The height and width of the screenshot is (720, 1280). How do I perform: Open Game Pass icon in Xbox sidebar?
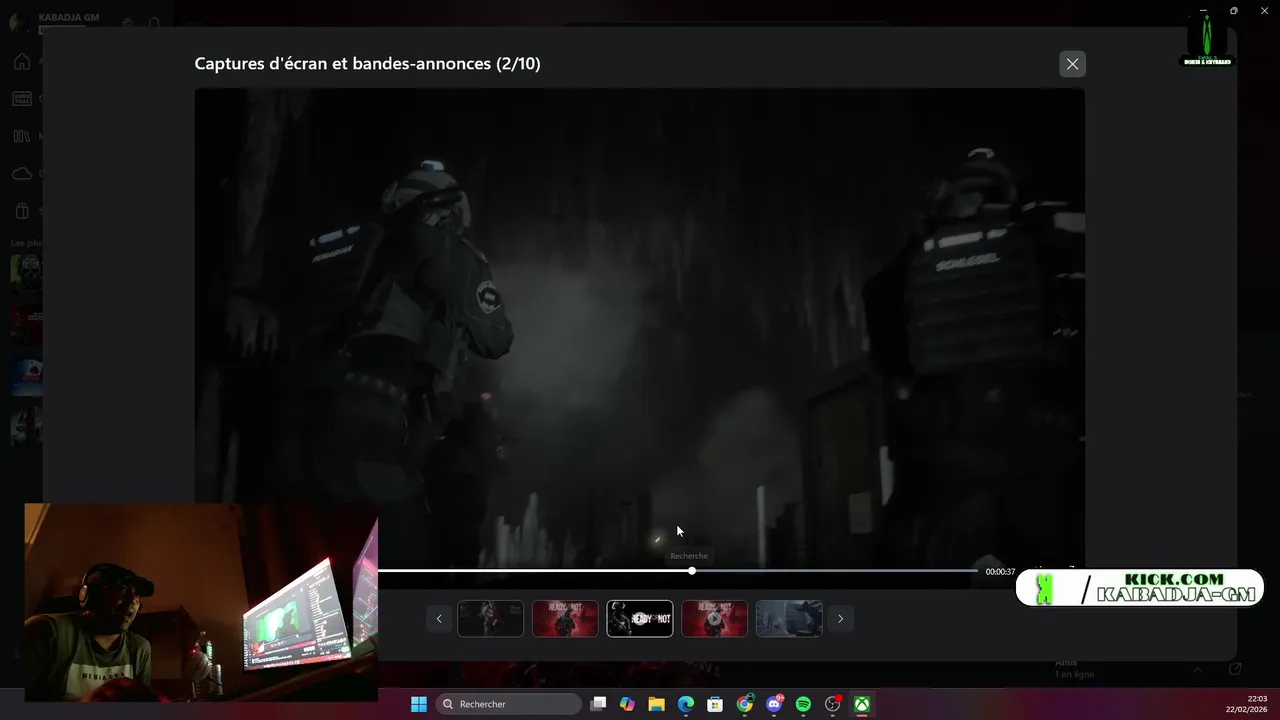click(x=22, y=99)
